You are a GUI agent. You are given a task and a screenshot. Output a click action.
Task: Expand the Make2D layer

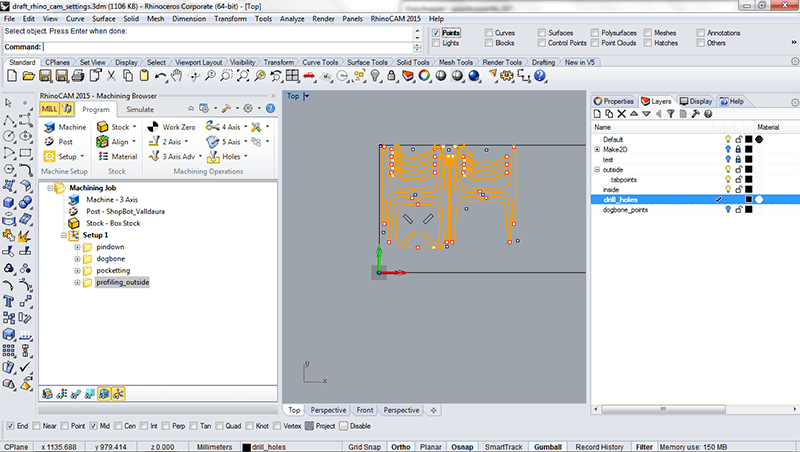click(597, 149)
